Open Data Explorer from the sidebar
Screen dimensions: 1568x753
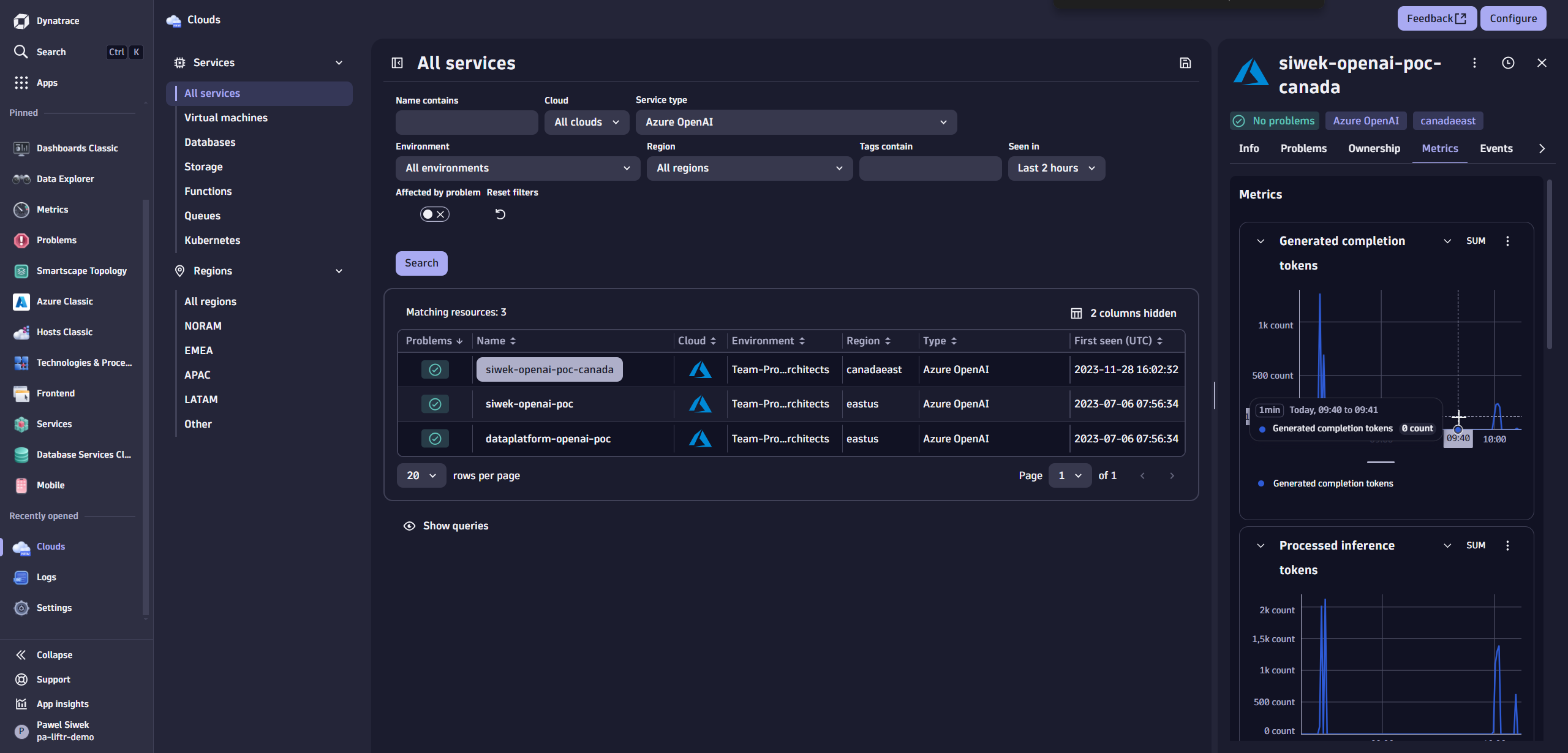coord(64,179)
